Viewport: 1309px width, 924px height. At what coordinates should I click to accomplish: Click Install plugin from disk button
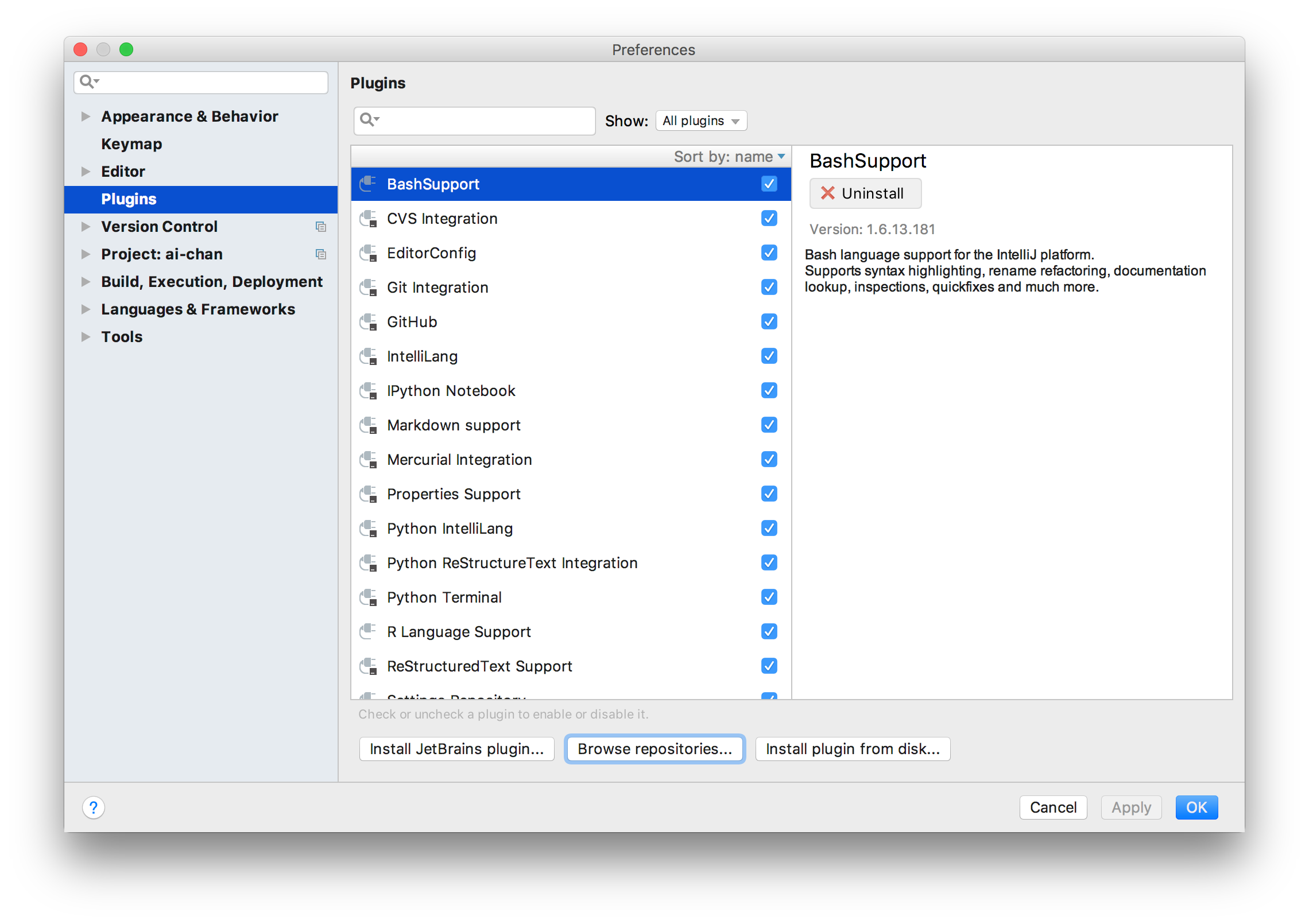click(853, 749)
